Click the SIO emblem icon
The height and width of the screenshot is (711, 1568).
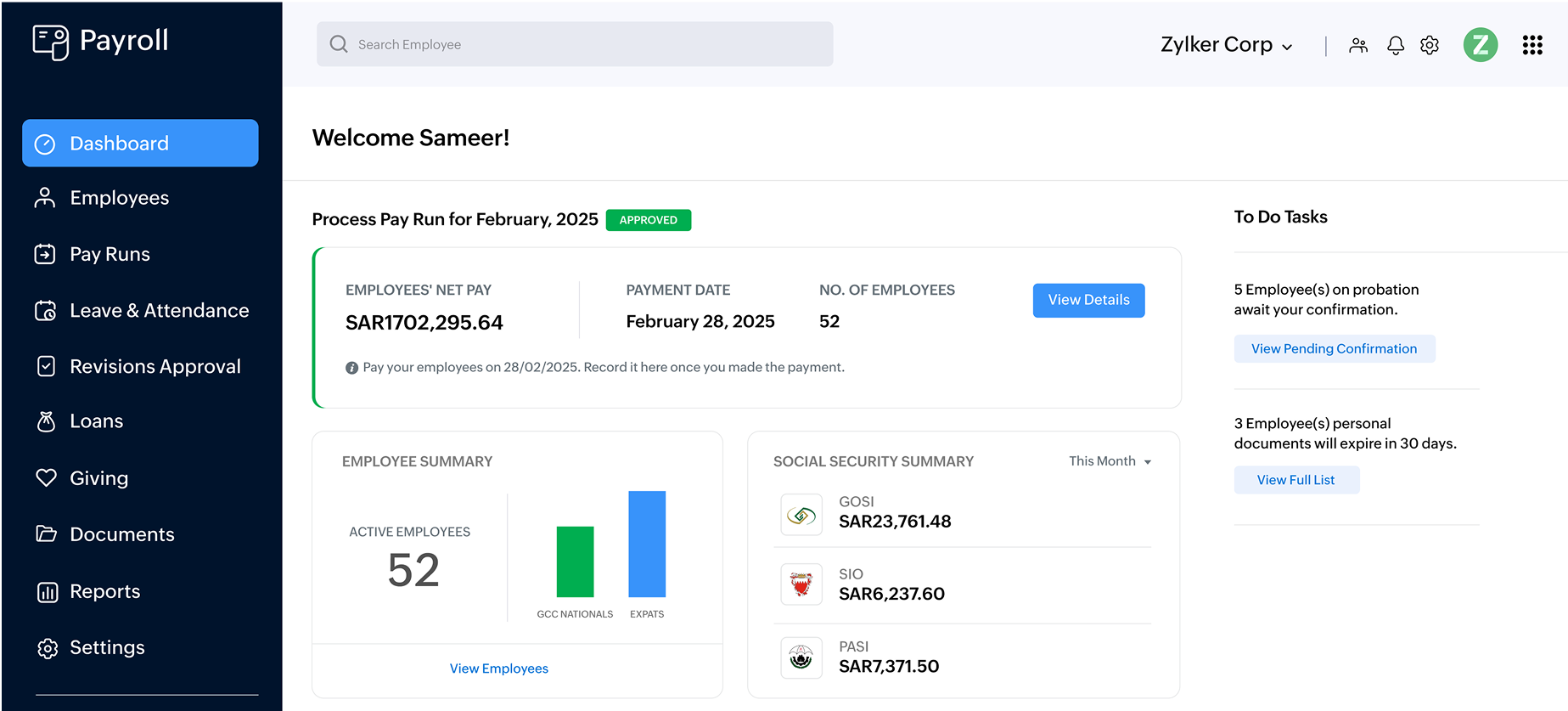(801, 584)
